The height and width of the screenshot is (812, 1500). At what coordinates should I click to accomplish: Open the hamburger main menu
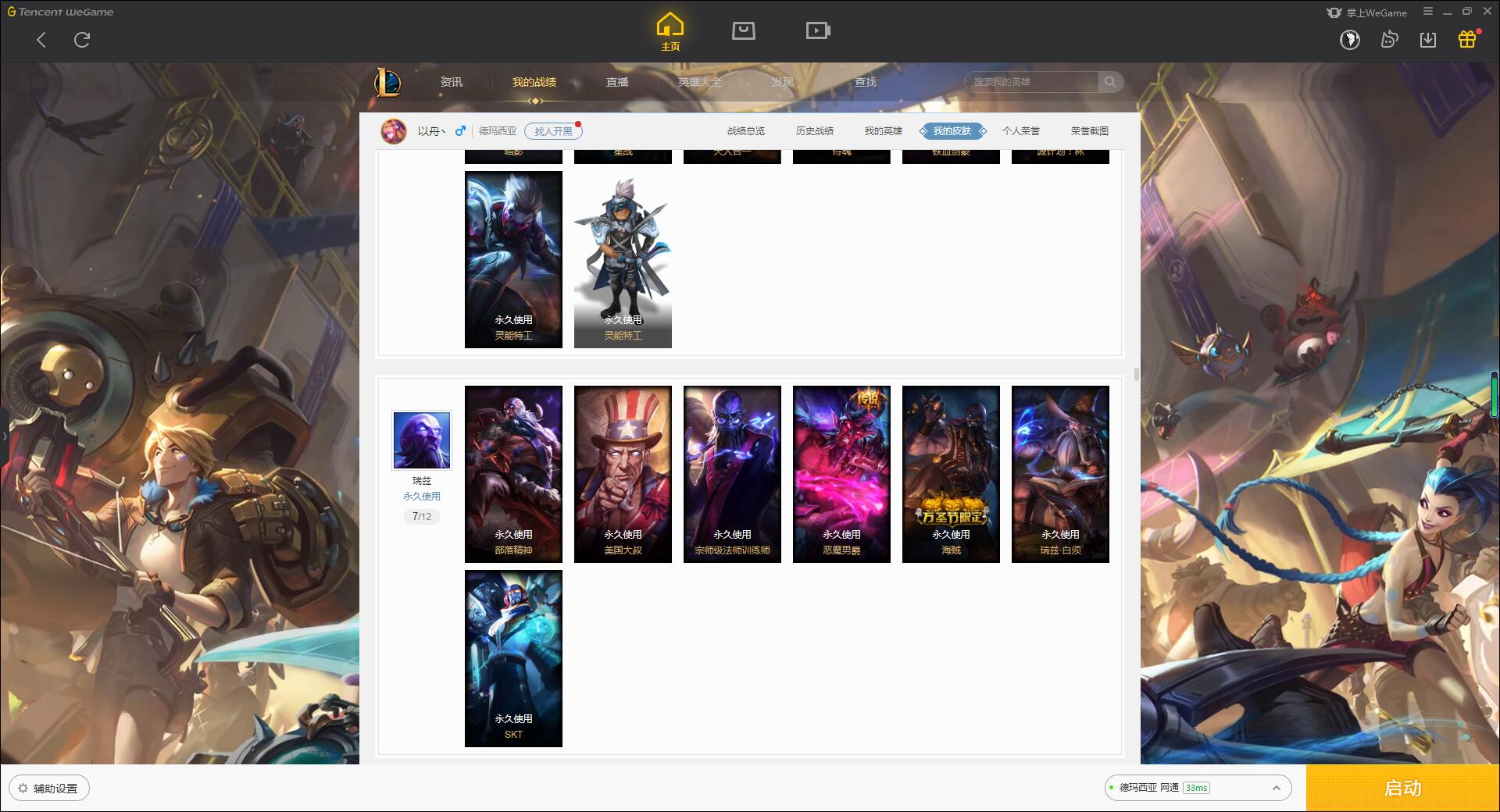(x=1428, y=12)
